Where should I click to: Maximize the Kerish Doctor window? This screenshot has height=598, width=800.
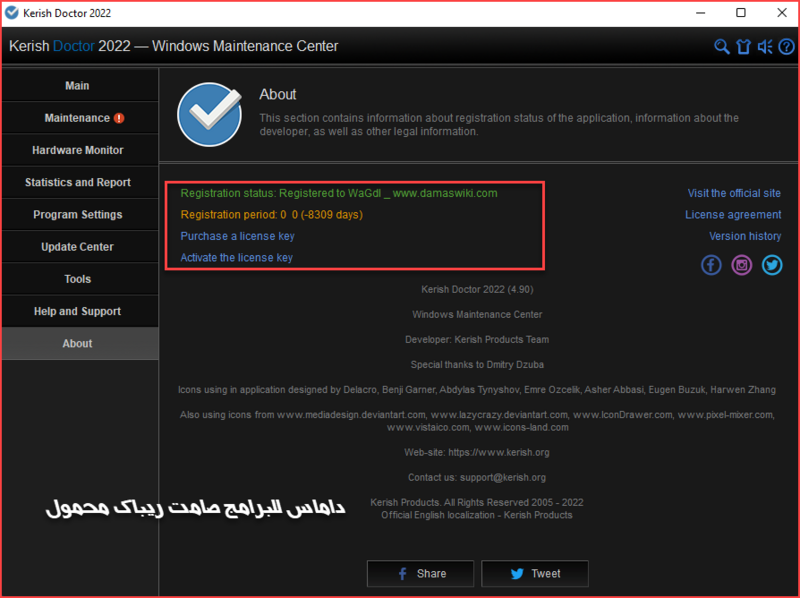[741, 13]
